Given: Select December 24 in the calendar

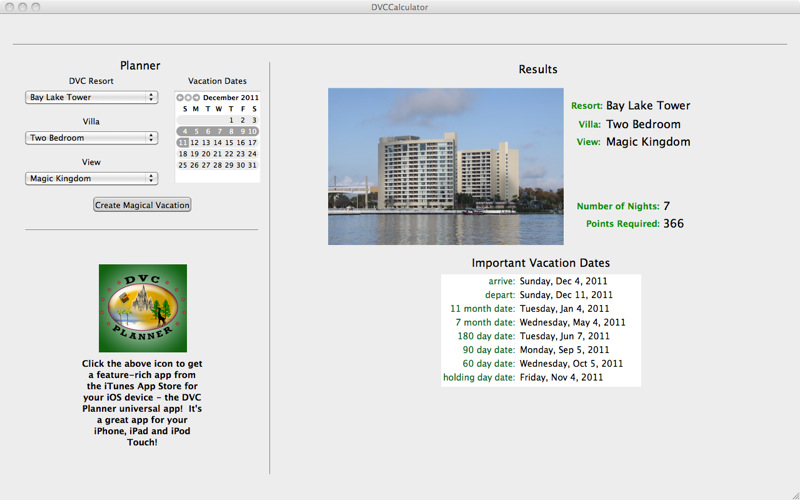Looking at the screenshot, I should (253, 154).
